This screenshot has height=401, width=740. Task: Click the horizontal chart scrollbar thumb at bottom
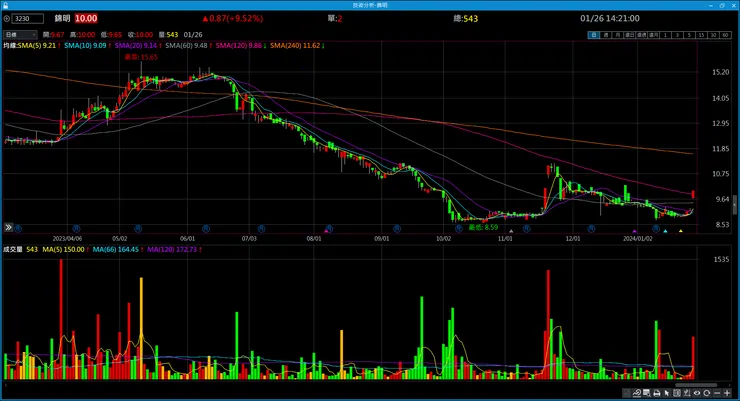[x=696, y=385]
